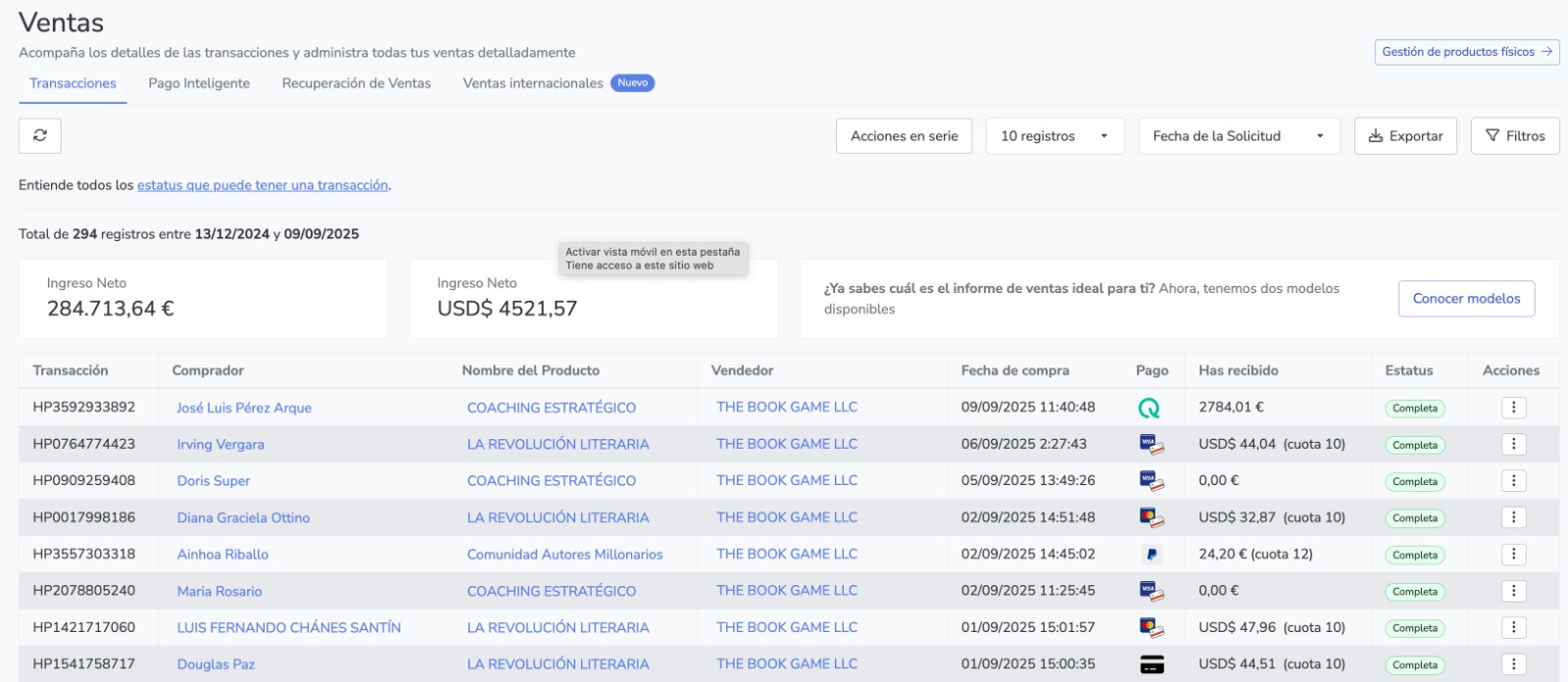Go to the Ventas internacionales tab
The width and height of the screenshot is (1568, 682).
pos(533,83)
